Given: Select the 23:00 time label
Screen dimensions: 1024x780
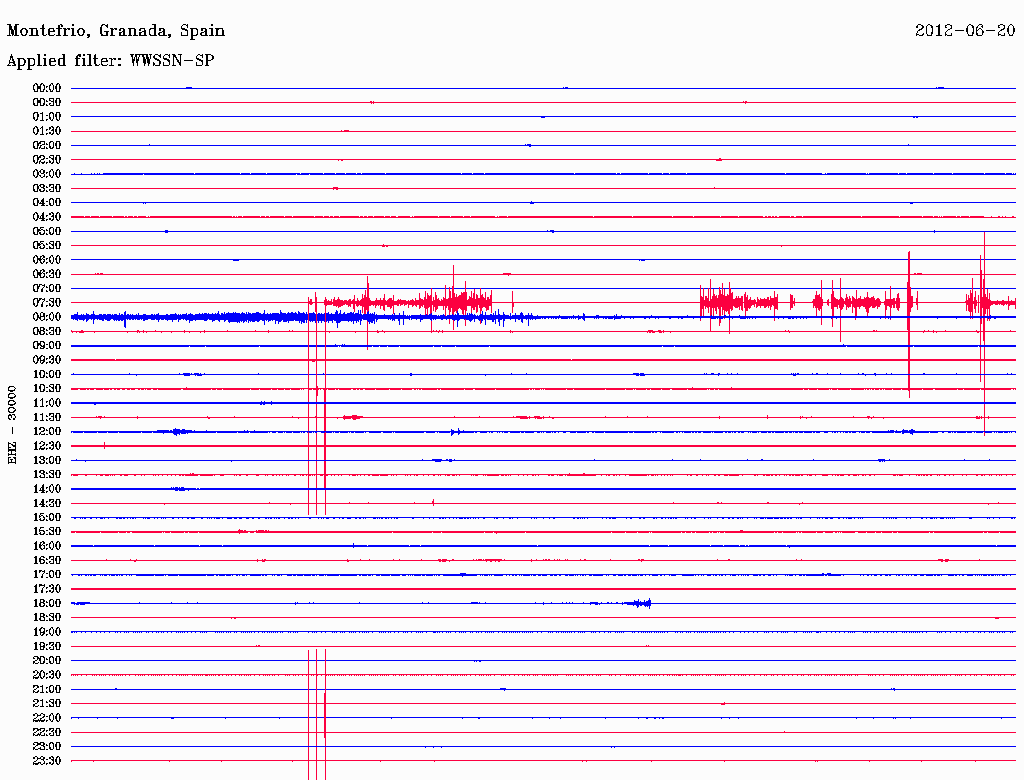Looking at the screenshot, I should tap(47, 746).
